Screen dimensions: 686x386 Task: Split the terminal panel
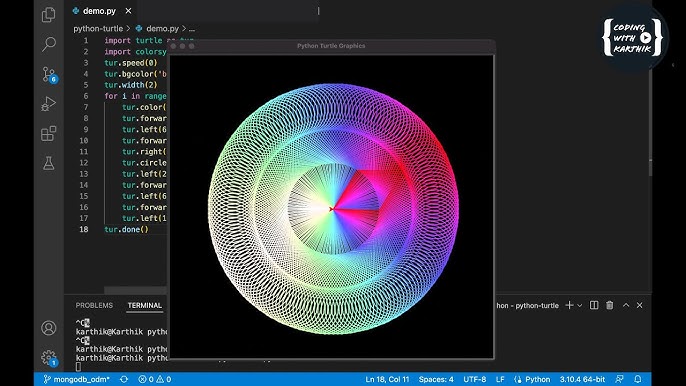point(594,305)
